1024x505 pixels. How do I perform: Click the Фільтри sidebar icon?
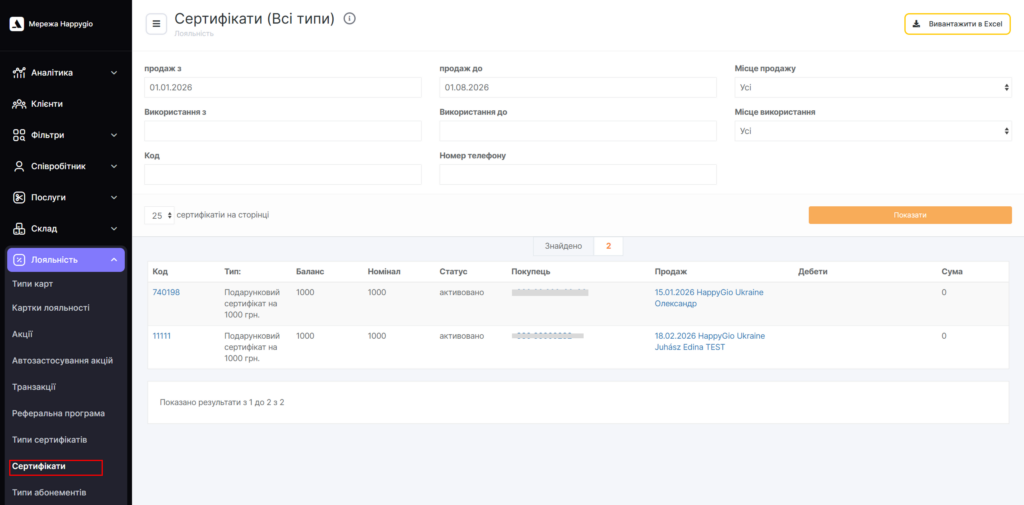[19, 135]
